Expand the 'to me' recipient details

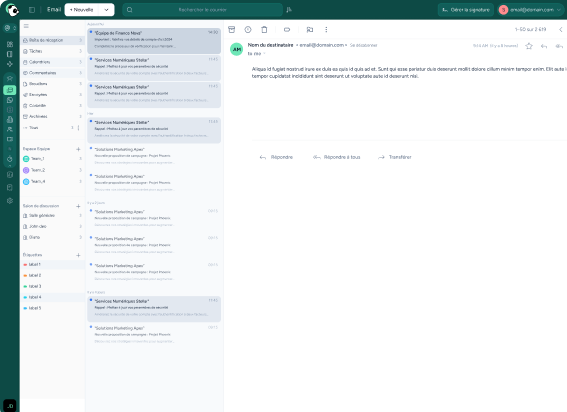(256, 54)
